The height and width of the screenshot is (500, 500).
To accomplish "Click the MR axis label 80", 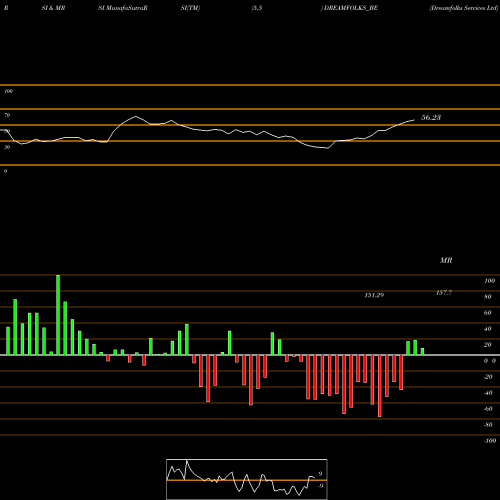I will click(x=488, y=297).
